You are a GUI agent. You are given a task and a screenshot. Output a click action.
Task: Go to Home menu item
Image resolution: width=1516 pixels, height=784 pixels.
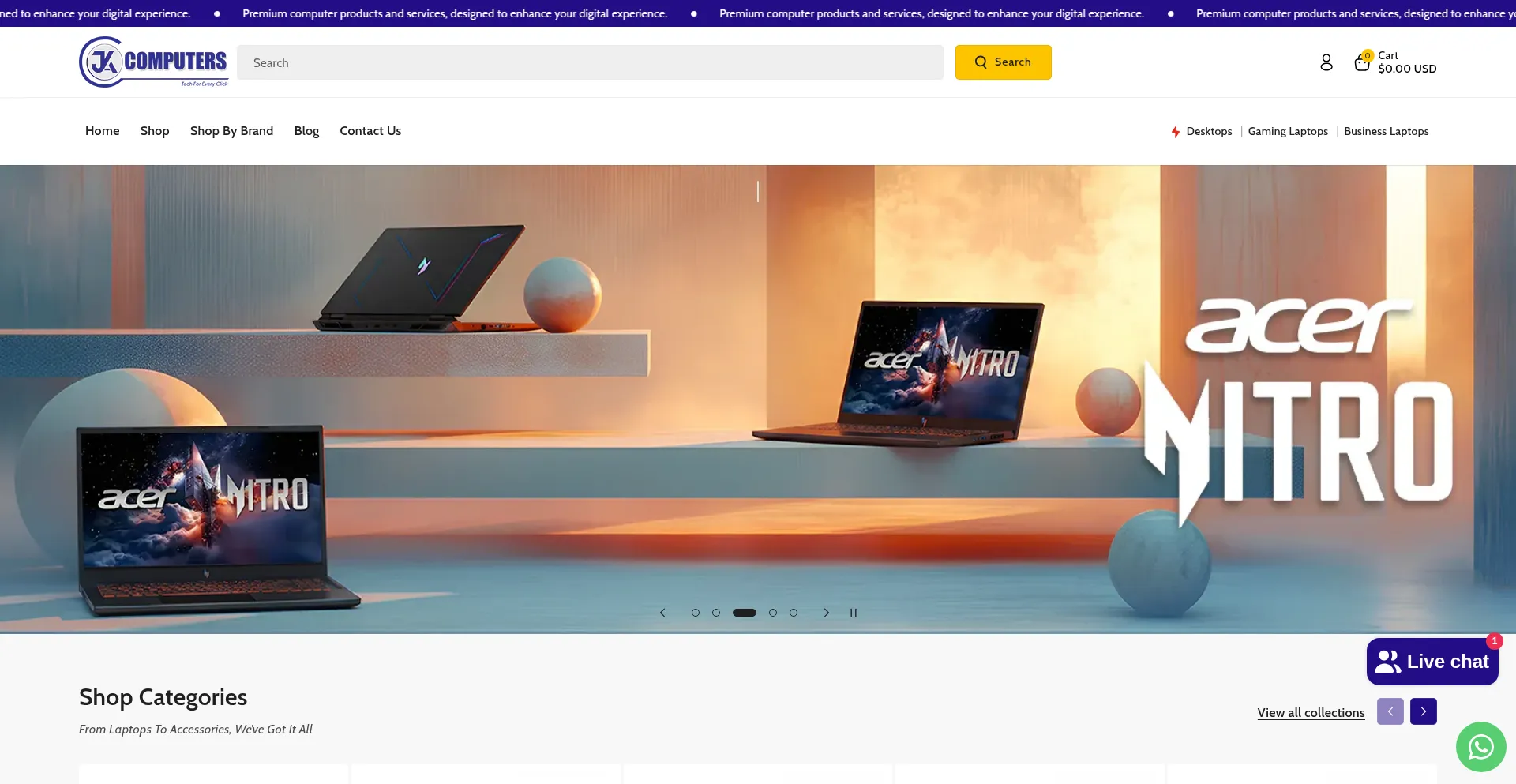103,131
